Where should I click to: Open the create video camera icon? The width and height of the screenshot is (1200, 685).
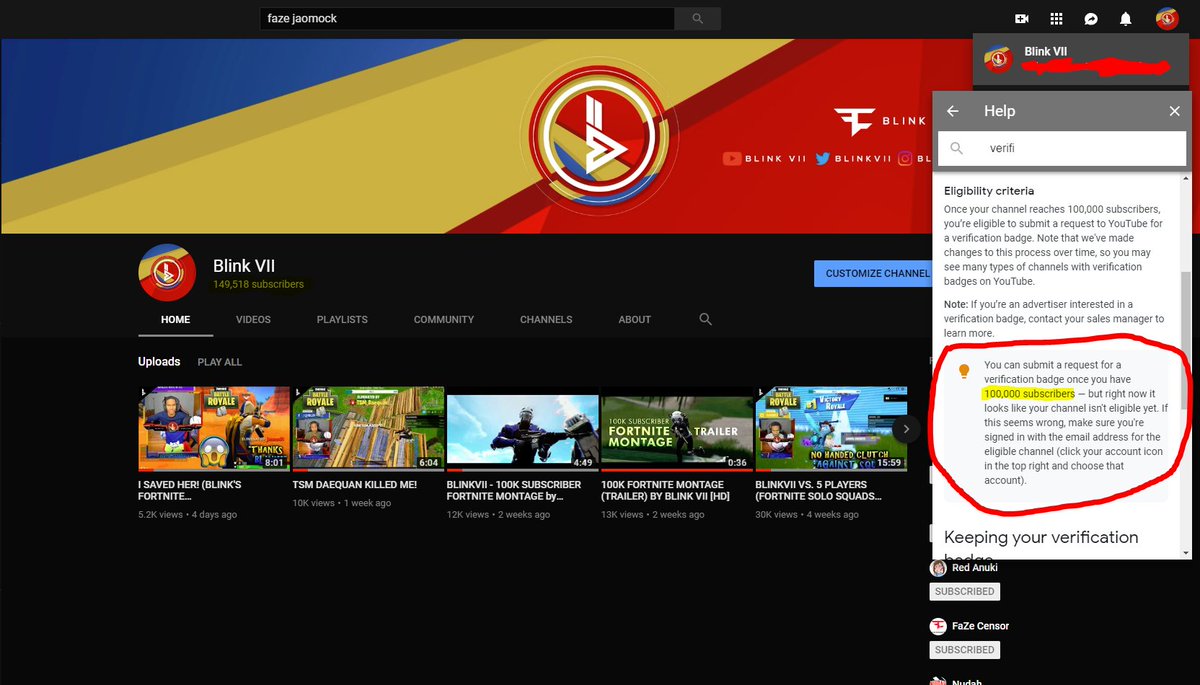(1022, 19)
